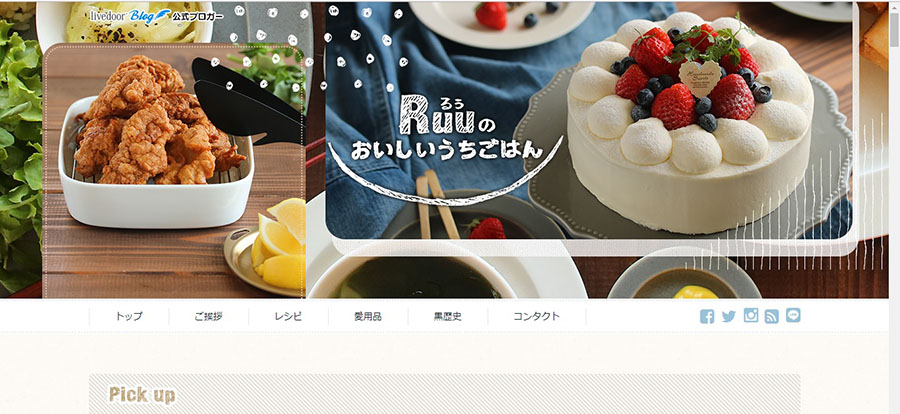Open the Twitter bird icon

[x=729, y=316]
